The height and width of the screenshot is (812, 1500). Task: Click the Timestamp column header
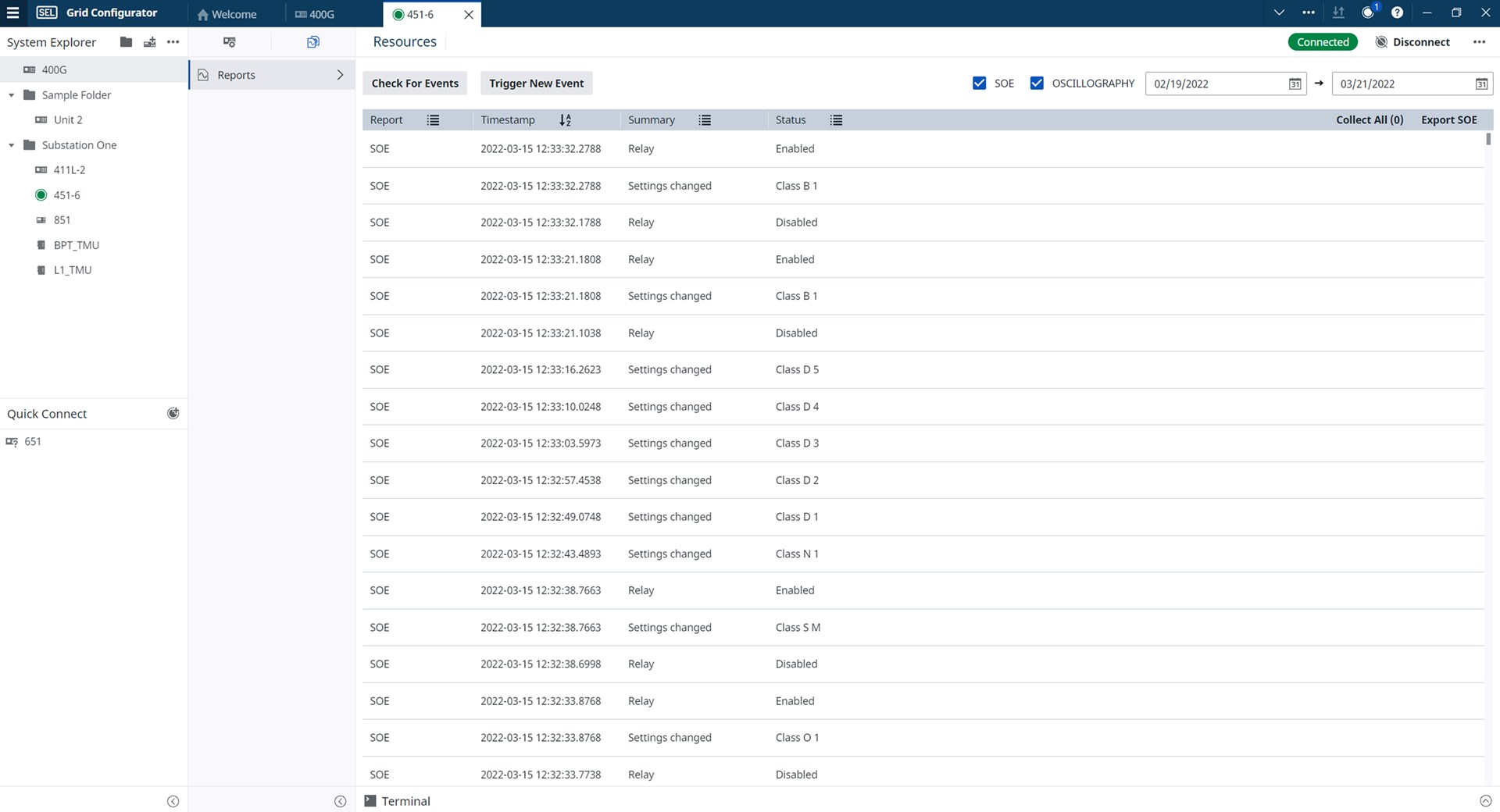tap(508, 120)
